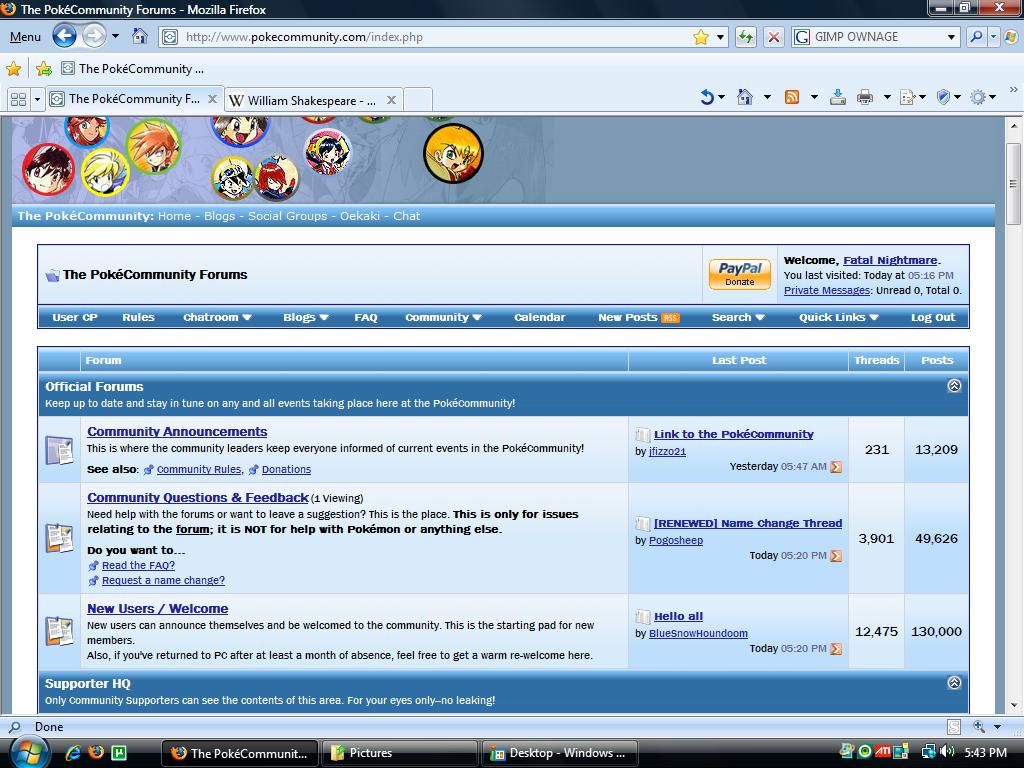Click the grayed Forward arrow button
The width and height of the screenshot is (1024, 768).
click(x=93, y=36)
